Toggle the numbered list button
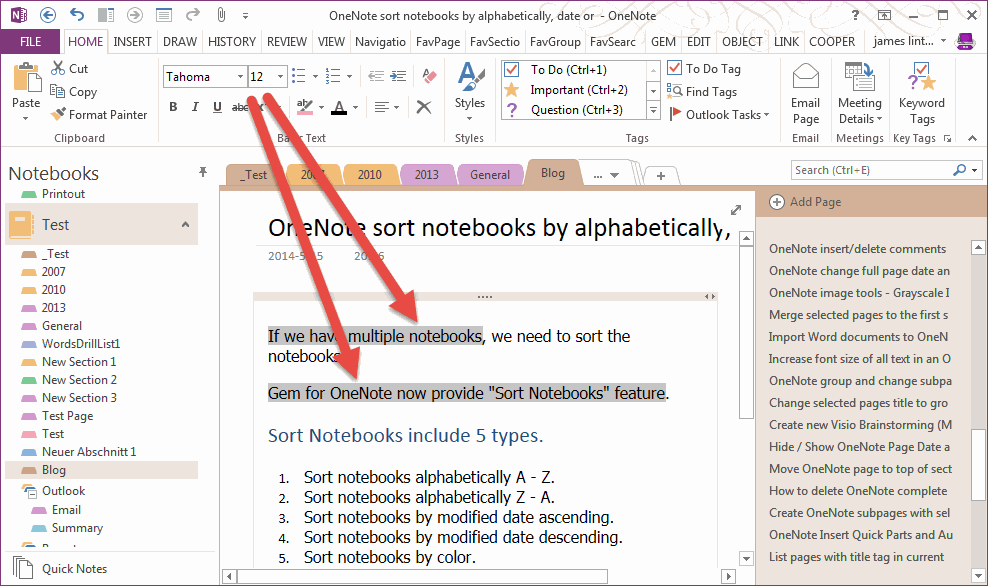The height and width of the screenshot is (586, 988). (333, 76)
